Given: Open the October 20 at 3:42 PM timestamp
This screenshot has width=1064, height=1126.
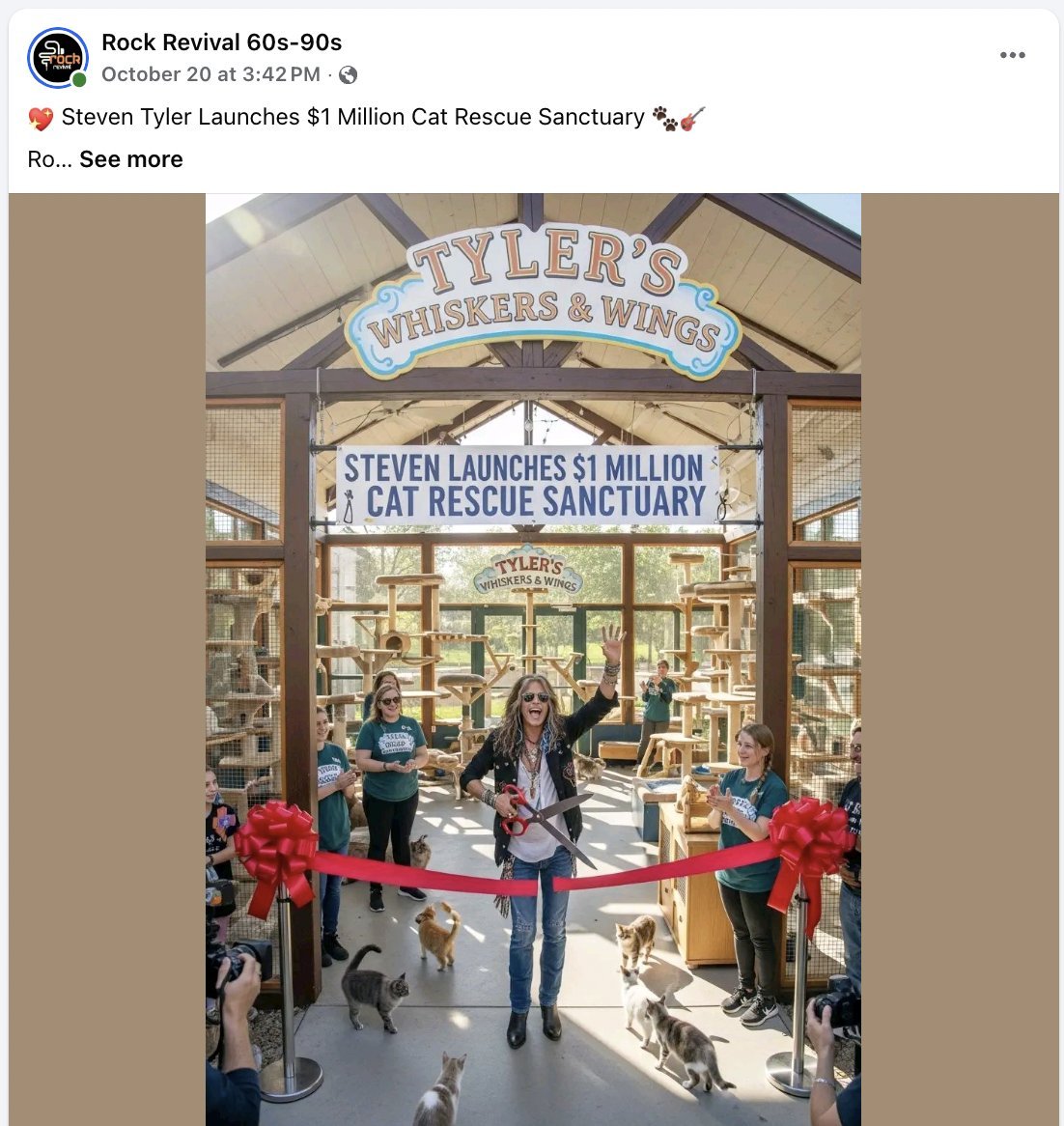Looking at the screenshot, I should (210, 74).
